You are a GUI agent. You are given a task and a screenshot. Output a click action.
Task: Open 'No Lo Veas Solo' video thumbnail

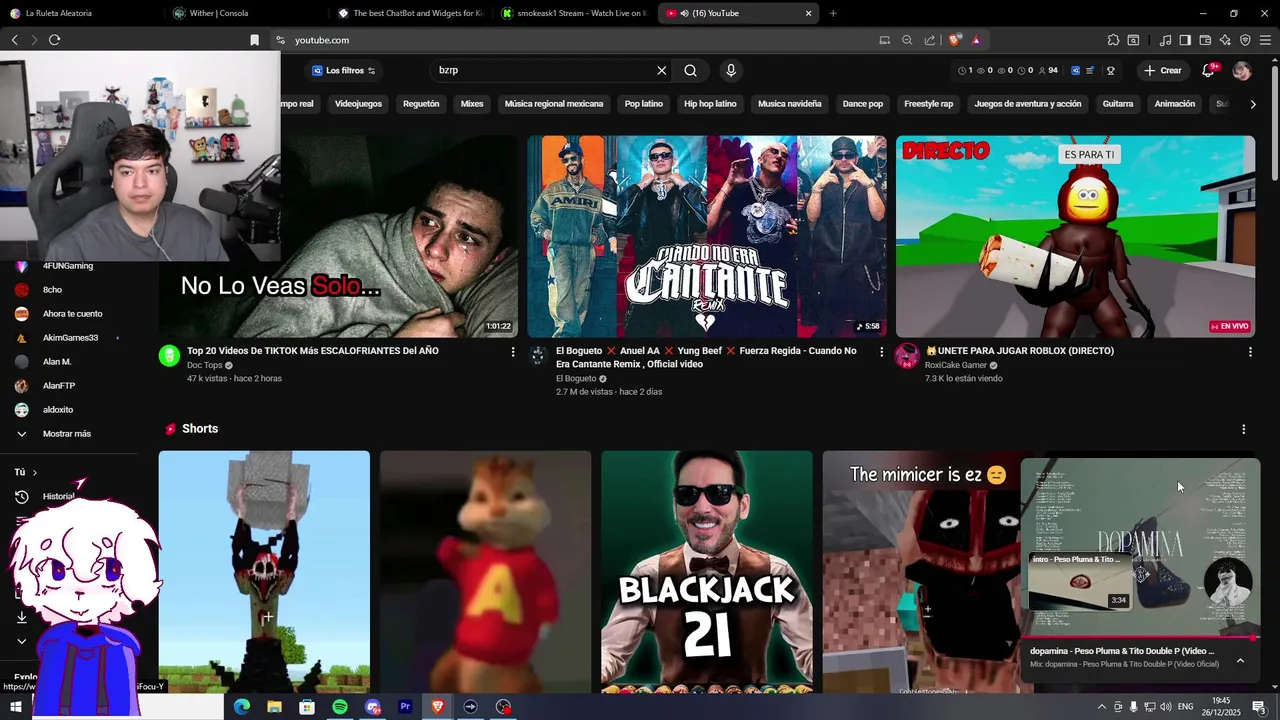pyautogui.click(x=400, y=237)
